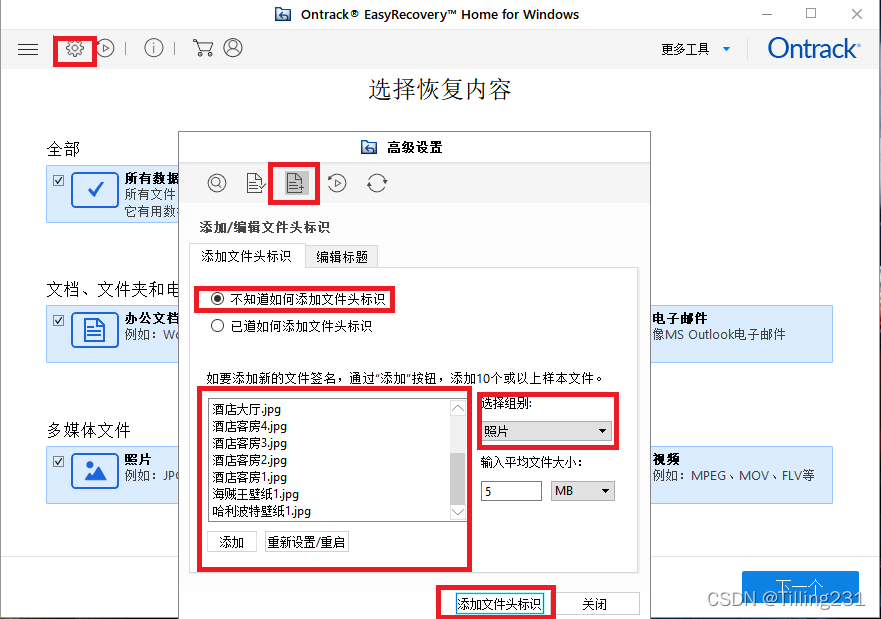Click the All Data checkmark icon
This screenshot has height=619, width=881.
click(x=95, y=190)
